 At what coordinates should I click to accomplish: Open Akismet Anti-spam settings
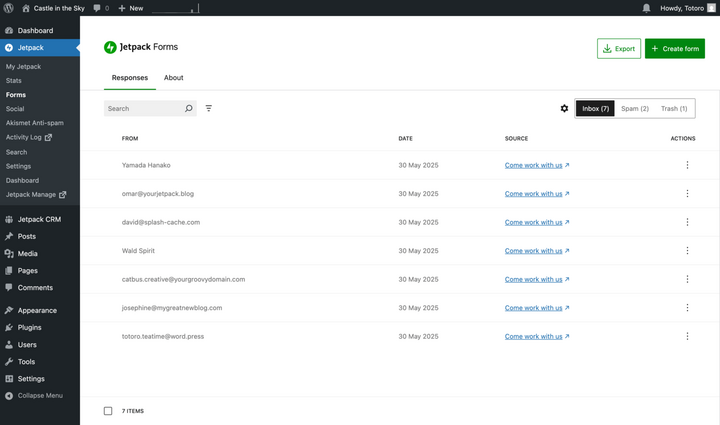[35, 123]
